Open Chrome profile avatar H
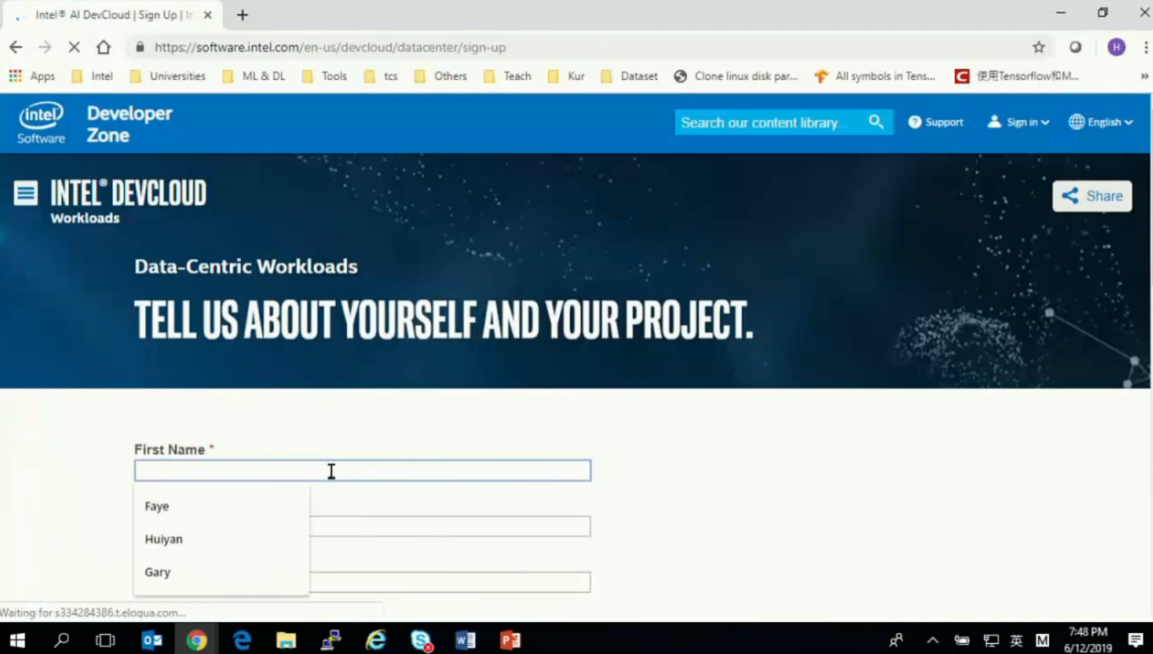This screenshot has width=1153, height=654. point(1116,47)
